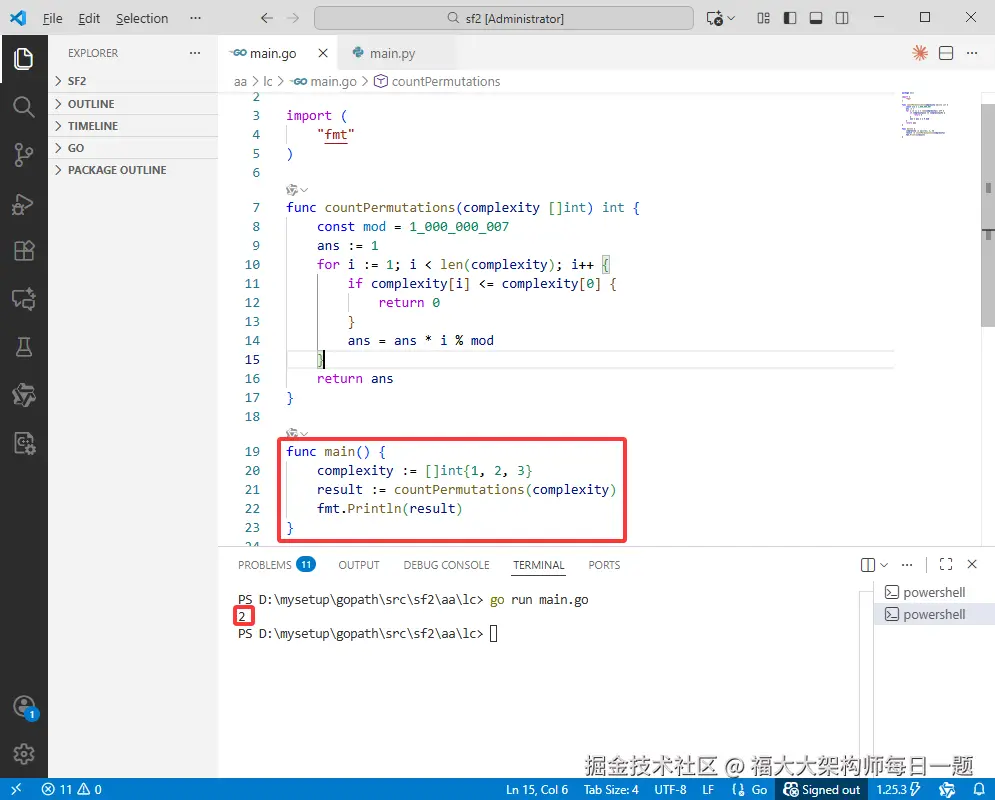Maximize the panel size

click(x=946, y=564)
